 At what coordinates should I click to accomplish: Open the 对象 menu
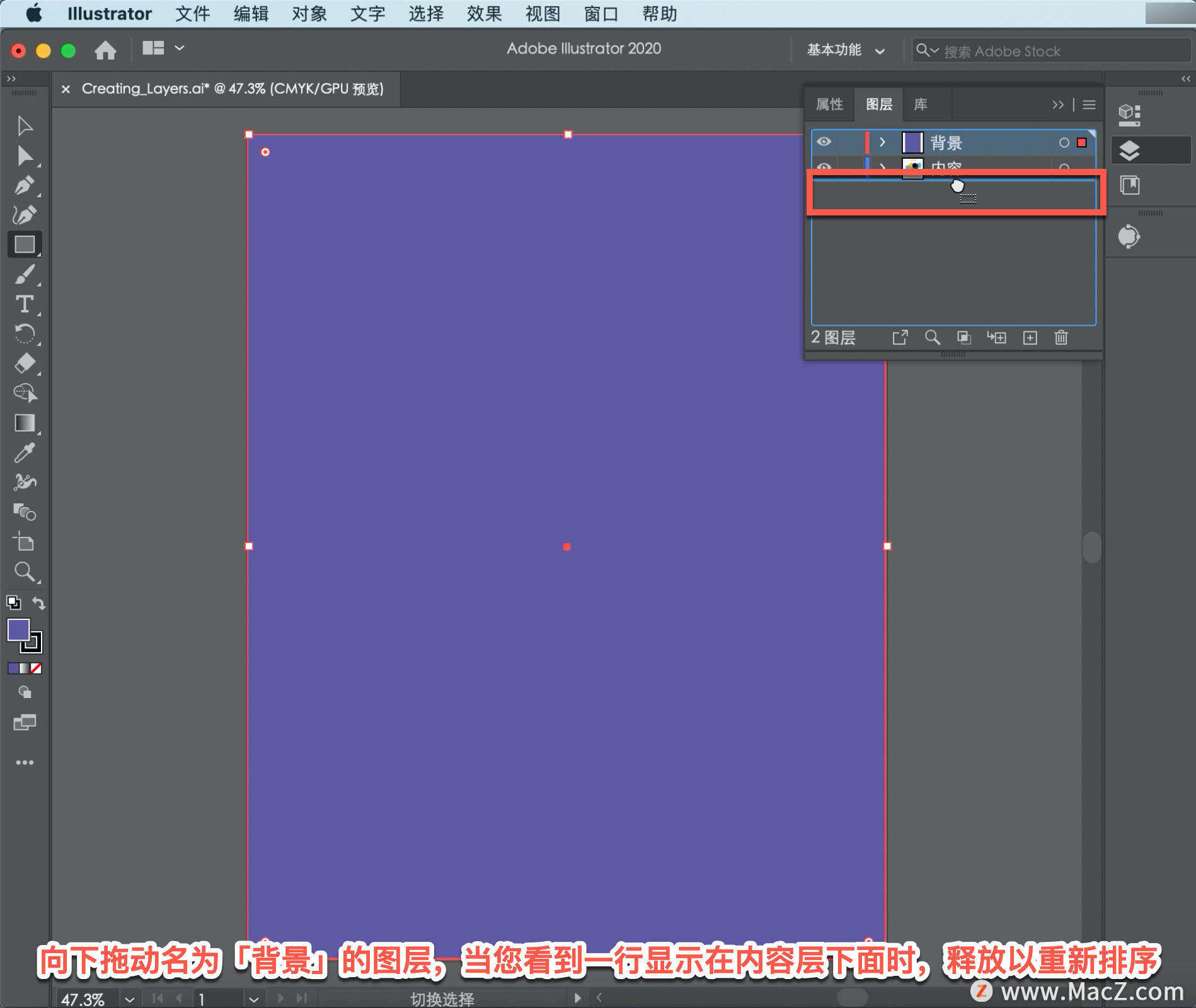click(x=309, y=13)
